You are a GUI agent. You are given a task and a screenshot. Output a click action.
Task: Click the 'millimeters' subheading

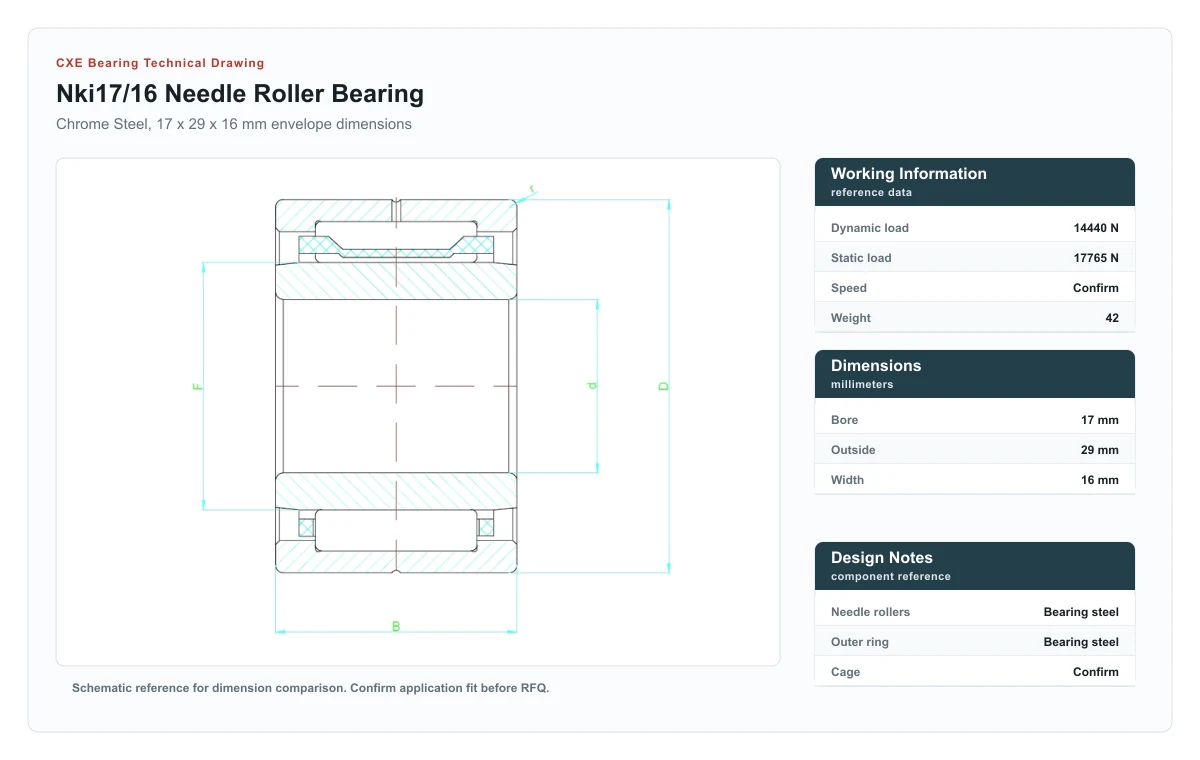862,384
